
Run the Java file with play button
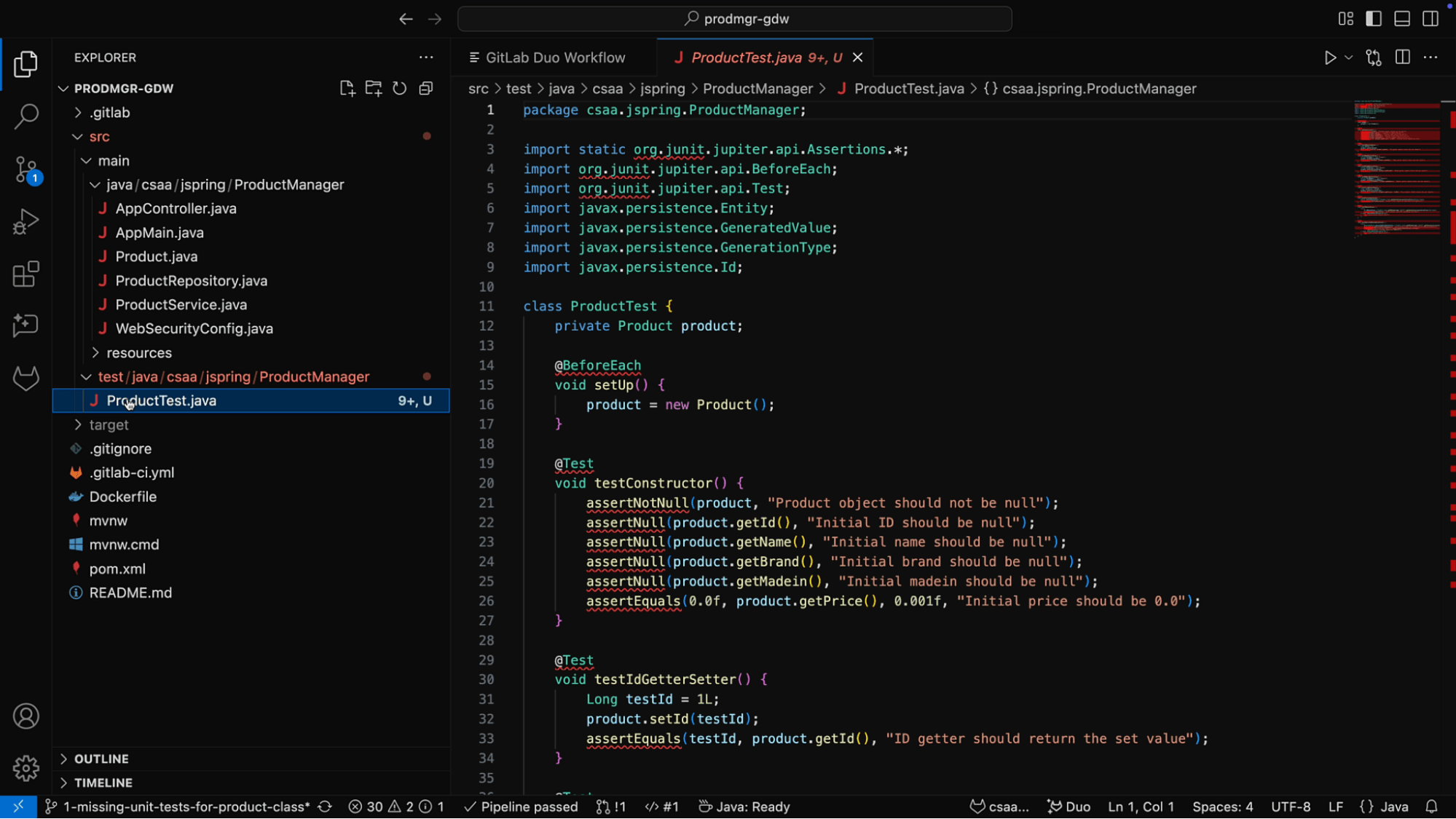pyautogui.click(x=1330, y=58)
